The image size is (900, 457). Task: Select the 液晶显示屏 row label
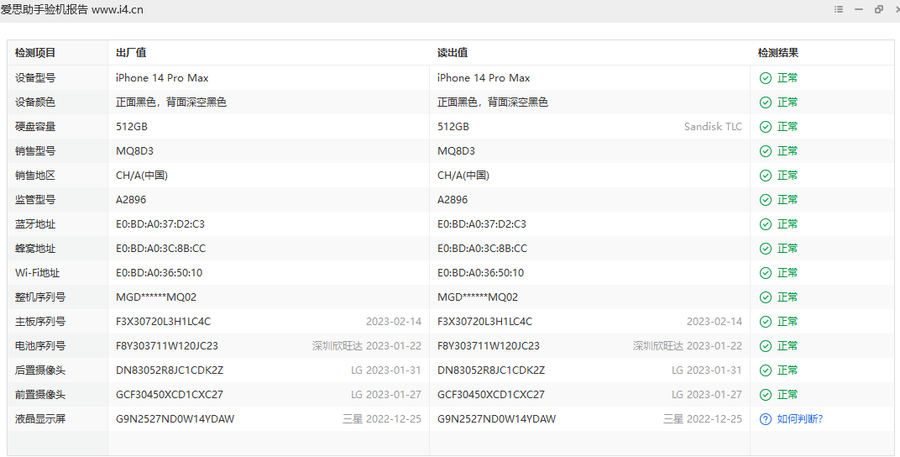[40, 419]
